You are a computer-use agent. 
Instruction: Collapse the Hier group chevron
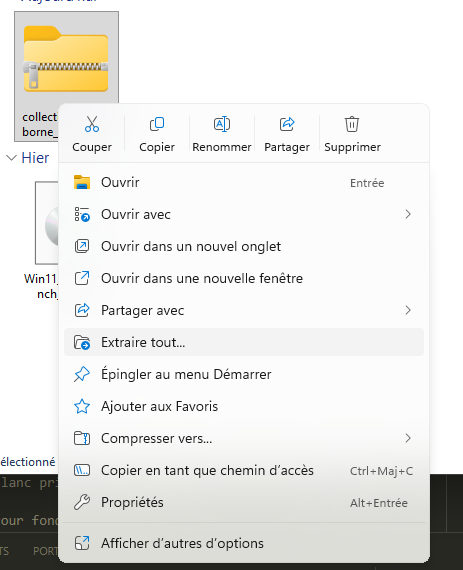12,158
